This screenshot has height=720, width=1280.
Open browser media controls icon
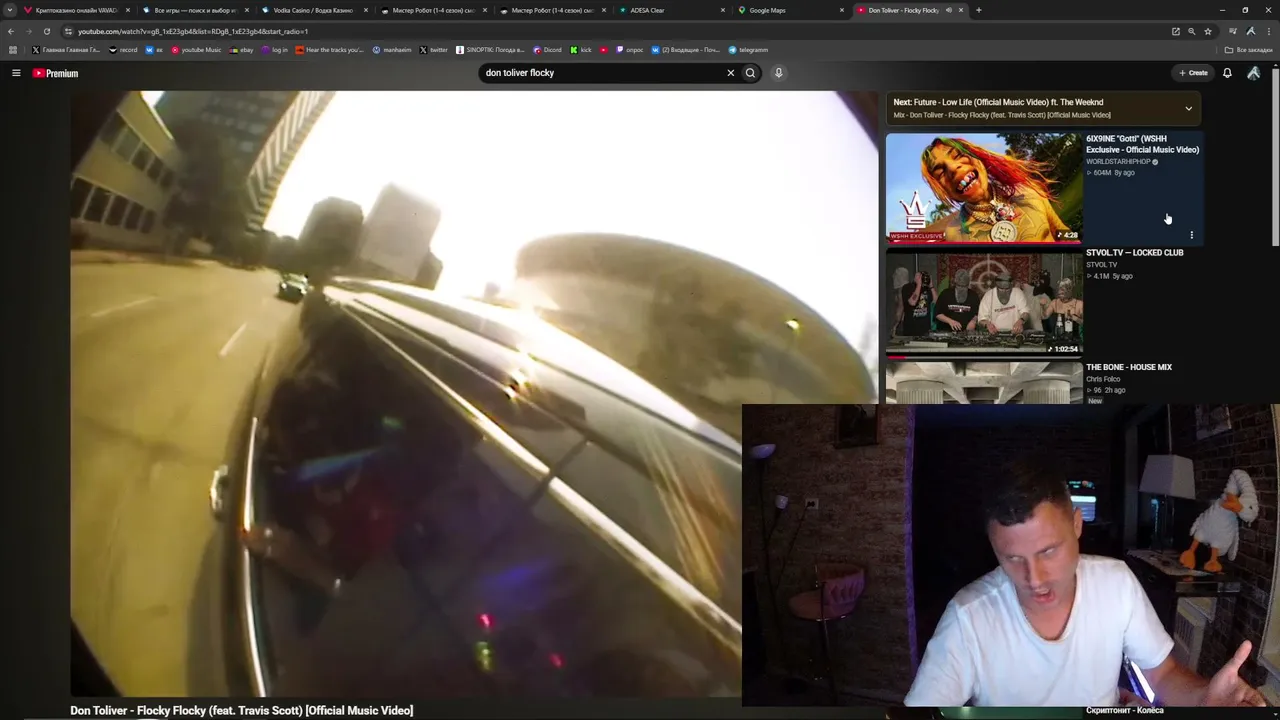(1233, 31)
